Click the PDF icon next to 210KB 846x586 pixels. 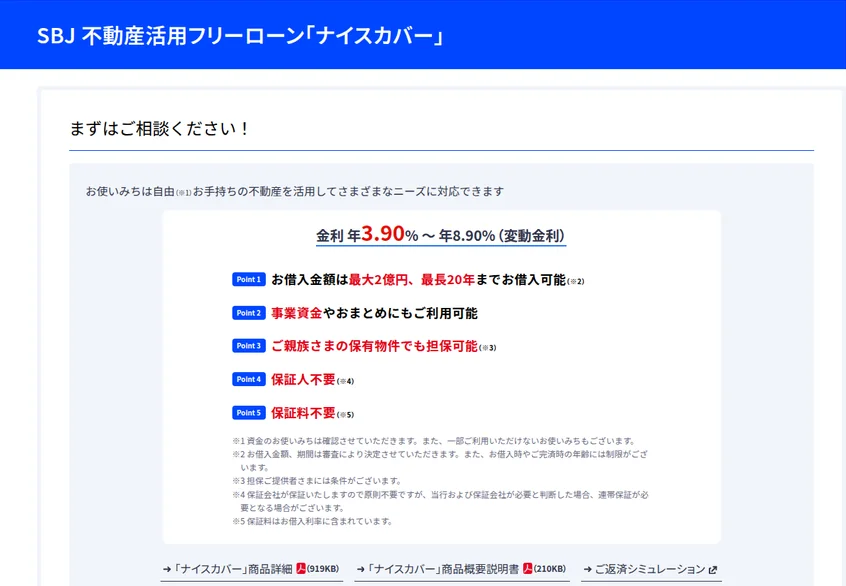tap(528, 568)
